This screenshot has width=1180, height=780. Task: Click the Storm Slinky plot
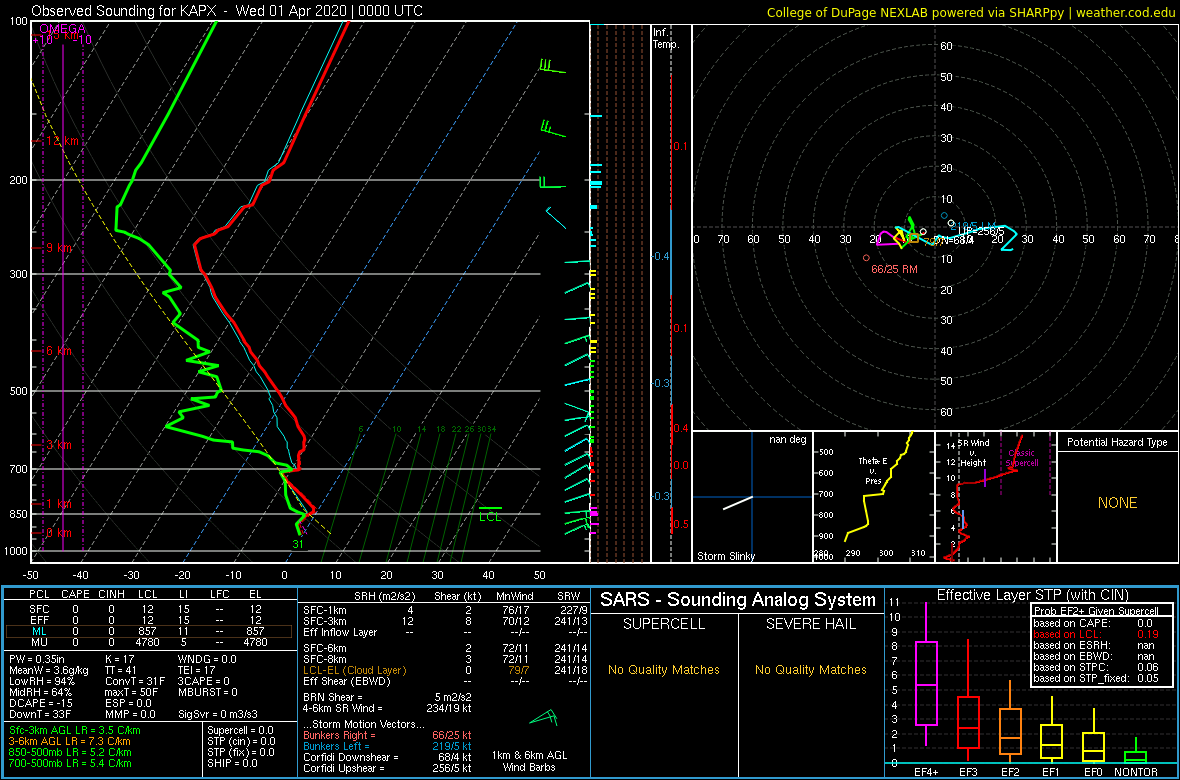pyautogui.click(x=752, y=497)
